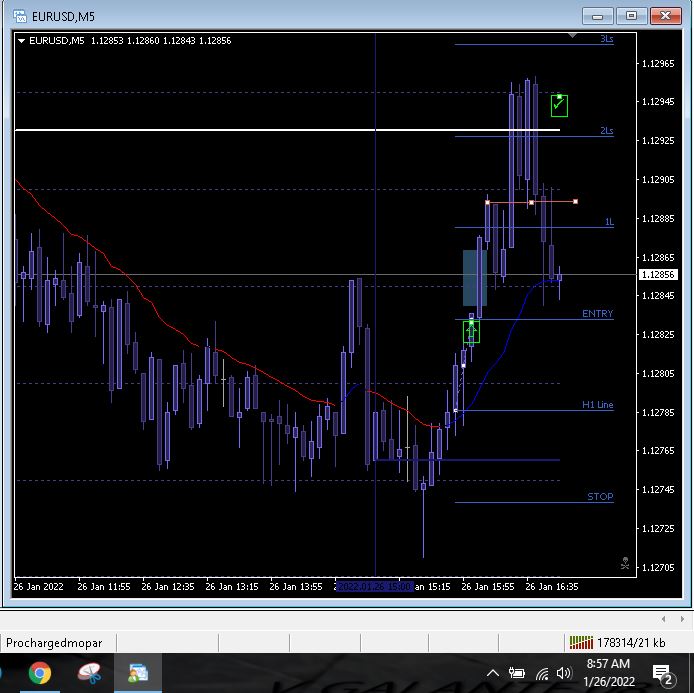Click the EURUSD,M5 chart window icon

20,16
